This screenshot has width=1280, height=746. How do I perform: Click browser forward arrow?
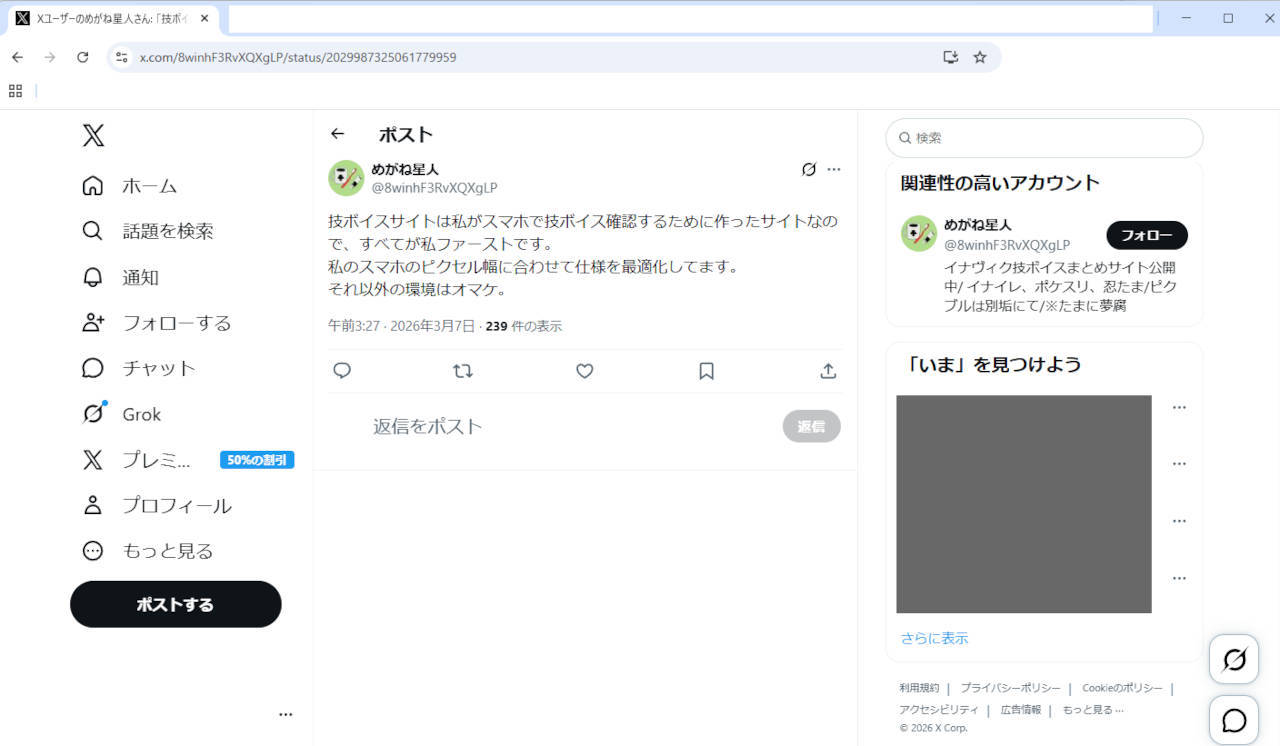pyautogui.click(x=50, y=57)
